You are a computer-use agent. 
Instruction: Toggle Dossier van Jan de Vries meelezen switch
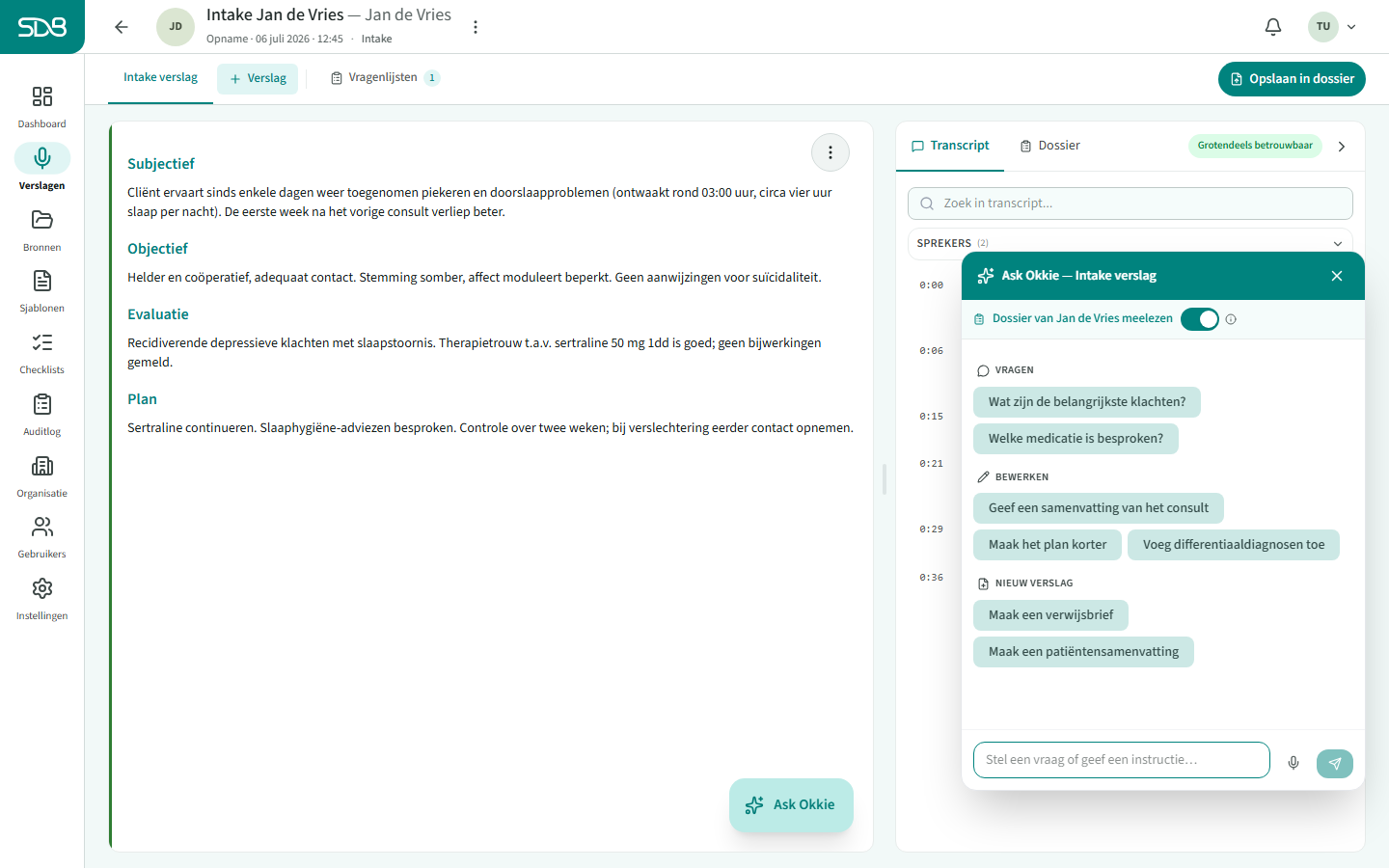pyautogui.click(x=1200, y=319)
